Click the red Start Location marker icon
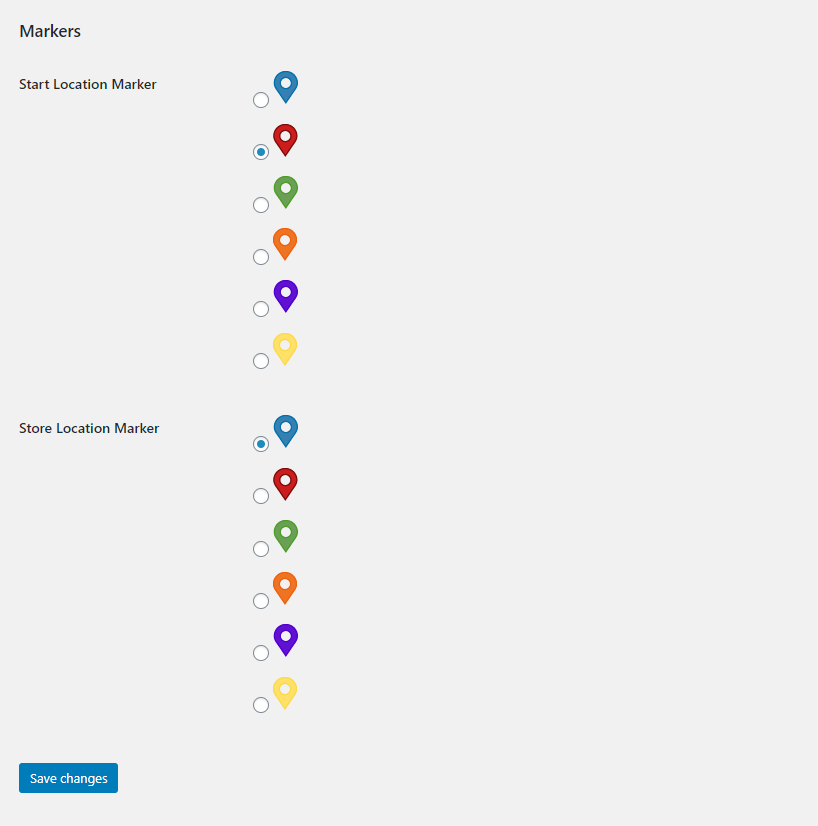The width and height of the screenshot is (818, 826). (285, 140)
